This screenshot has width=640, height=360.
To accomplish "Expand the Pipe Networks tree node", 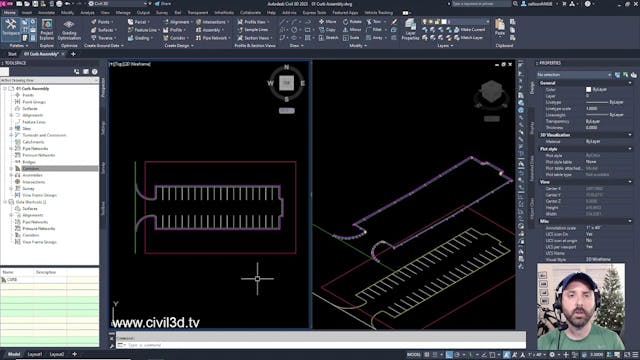I will click(11, 149).
